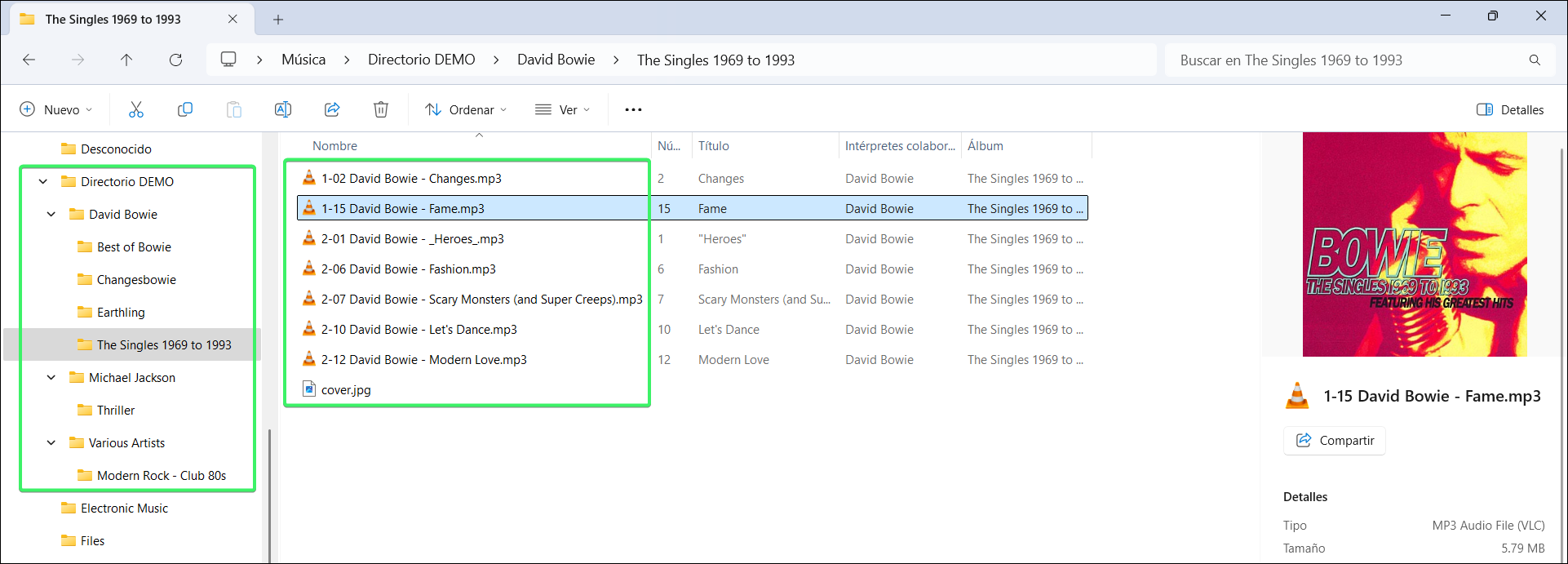Open the Ver view dropdown

562,109
